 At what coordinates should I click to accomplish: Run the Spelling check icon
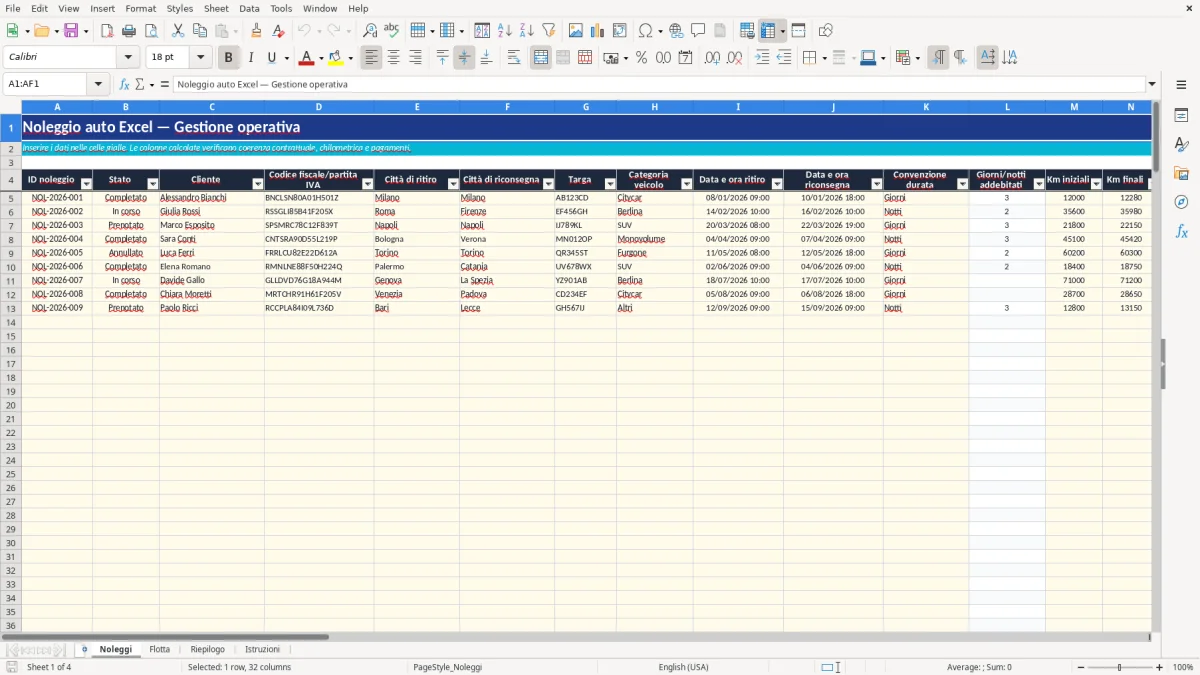[392, 30]
